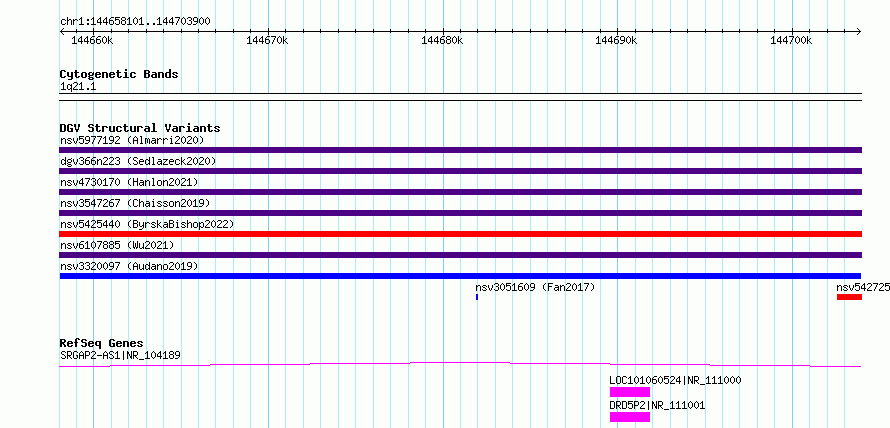Click the nsv5425440 (ByrskaBishop2022) label
Screen dimensions: 890x428
[x=147, y=224]
